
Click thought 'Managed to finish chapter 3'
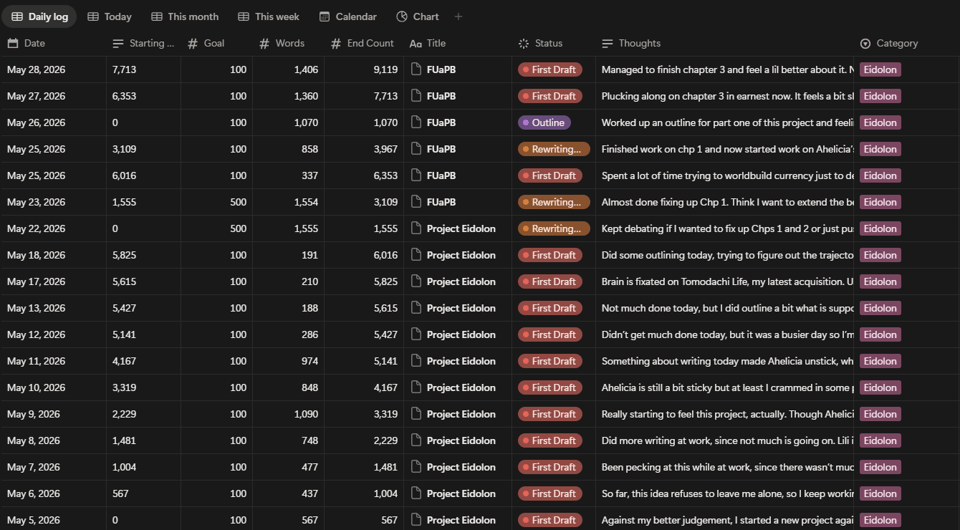coord(725,69)
